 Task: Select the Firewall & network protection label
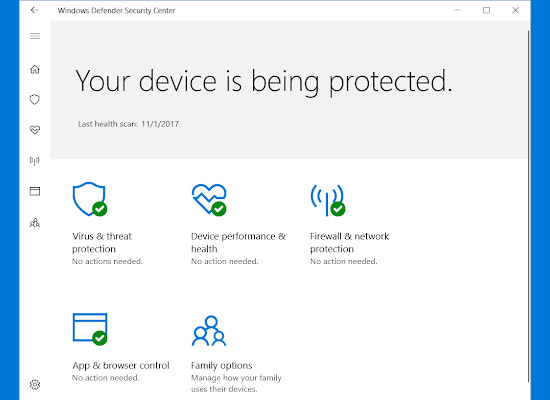tap(349, 242)
